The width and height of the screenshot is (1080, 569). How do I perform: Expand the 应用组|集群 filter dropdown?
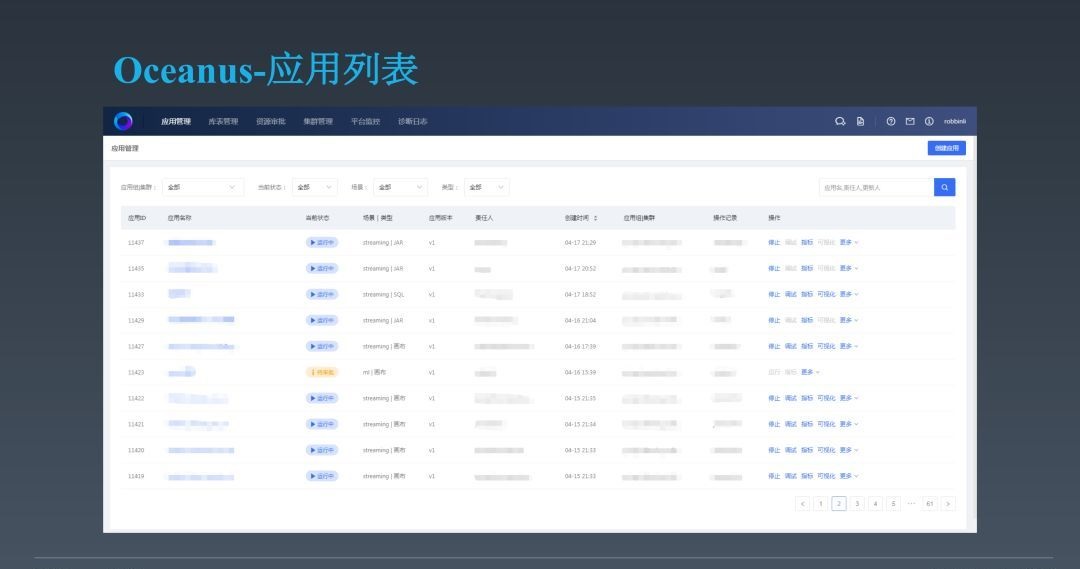pos(202,187)
